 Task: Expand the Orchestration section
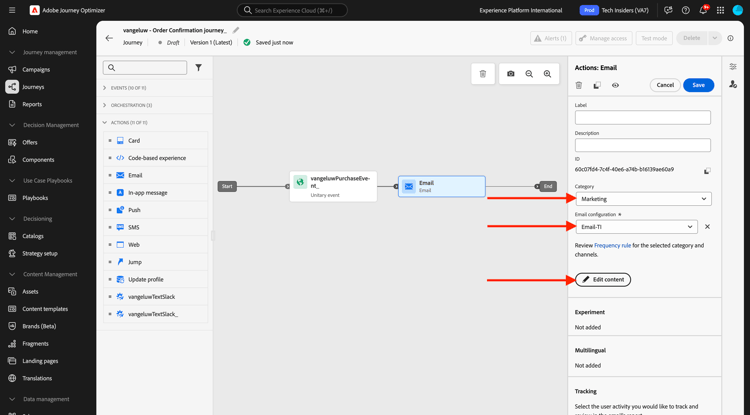[x=105, y=105]
